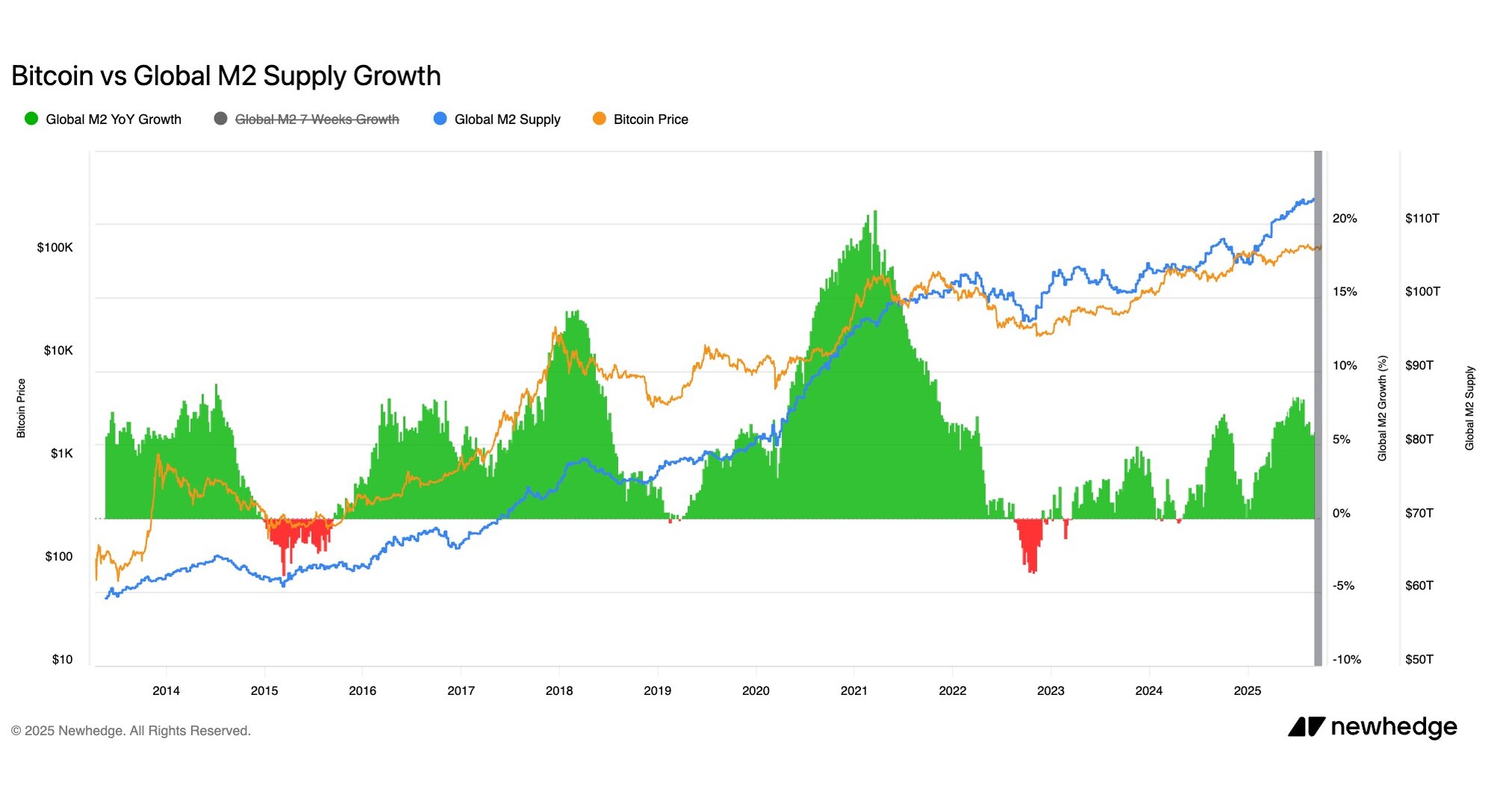Click the rotated Global M2 Growth (%) axis title

[x=1382, y=408]
